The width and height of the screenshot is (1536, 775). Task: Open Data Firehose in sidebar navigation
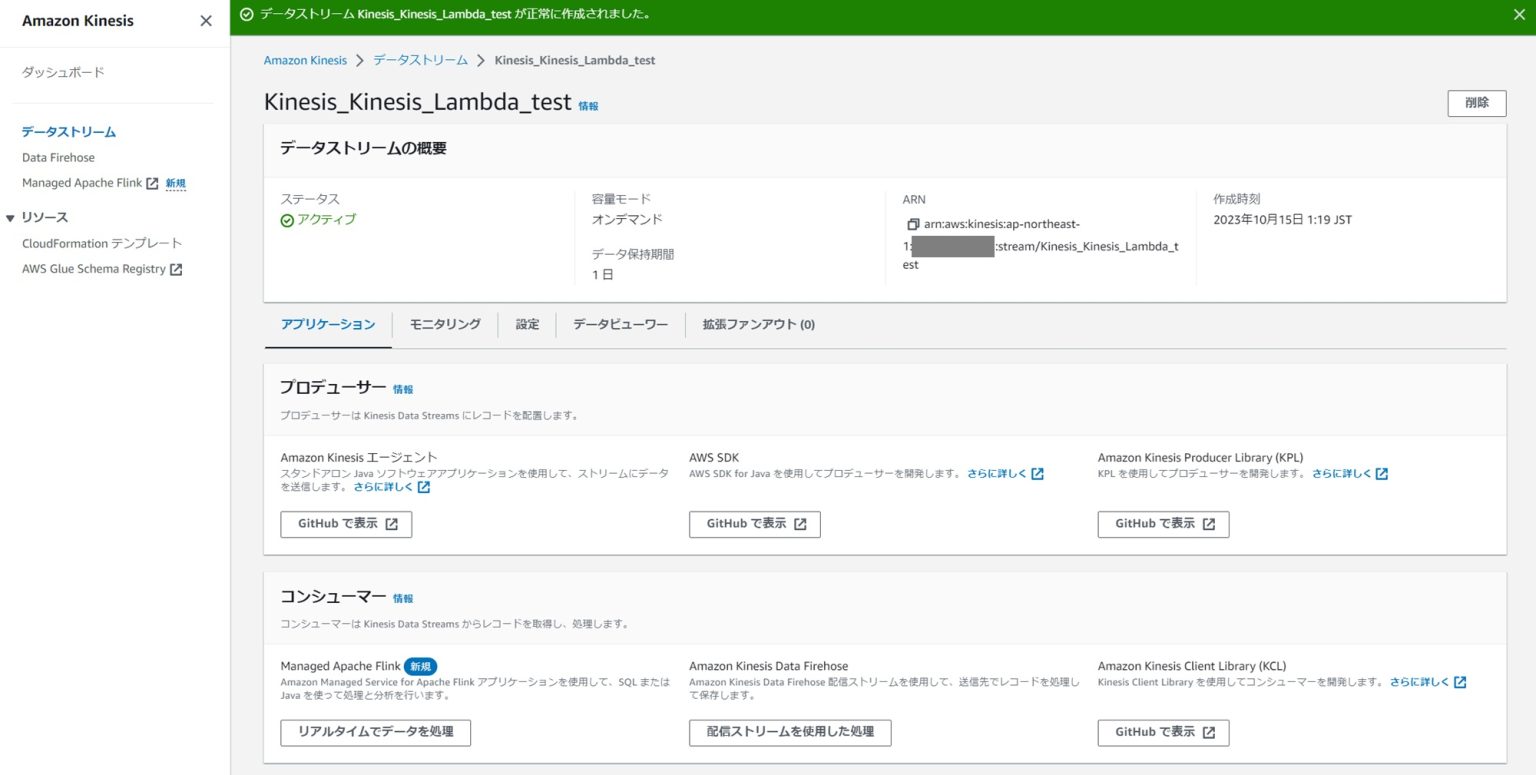click(58, 158)
